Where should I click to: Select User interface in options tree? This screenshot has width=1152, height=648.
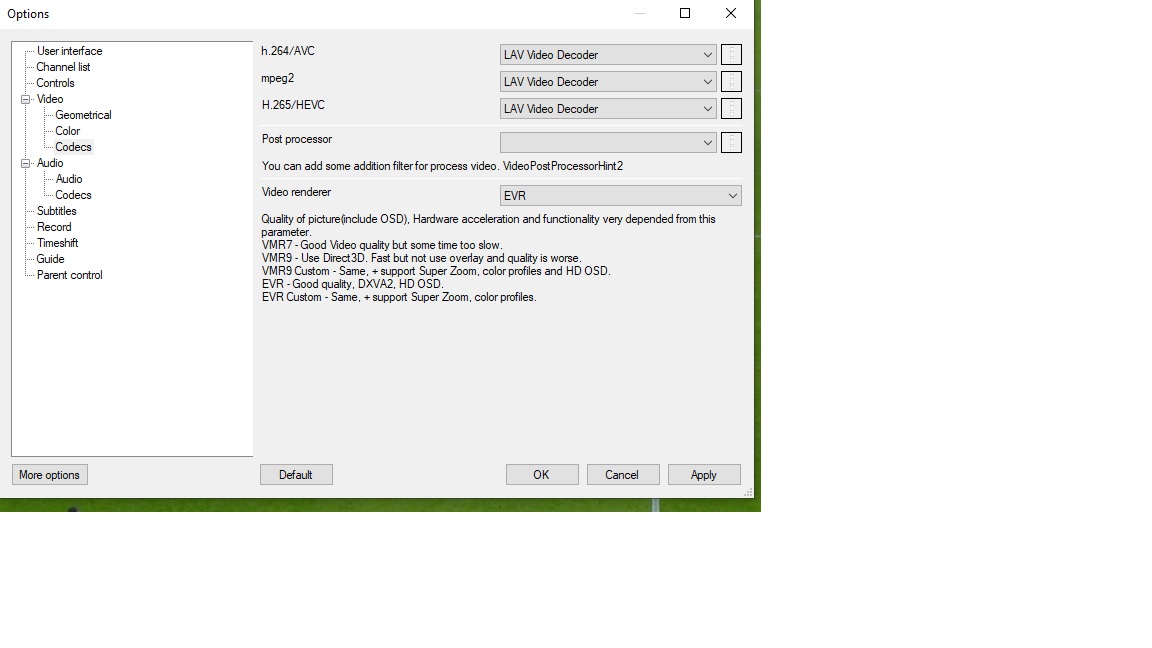[69, 51]
